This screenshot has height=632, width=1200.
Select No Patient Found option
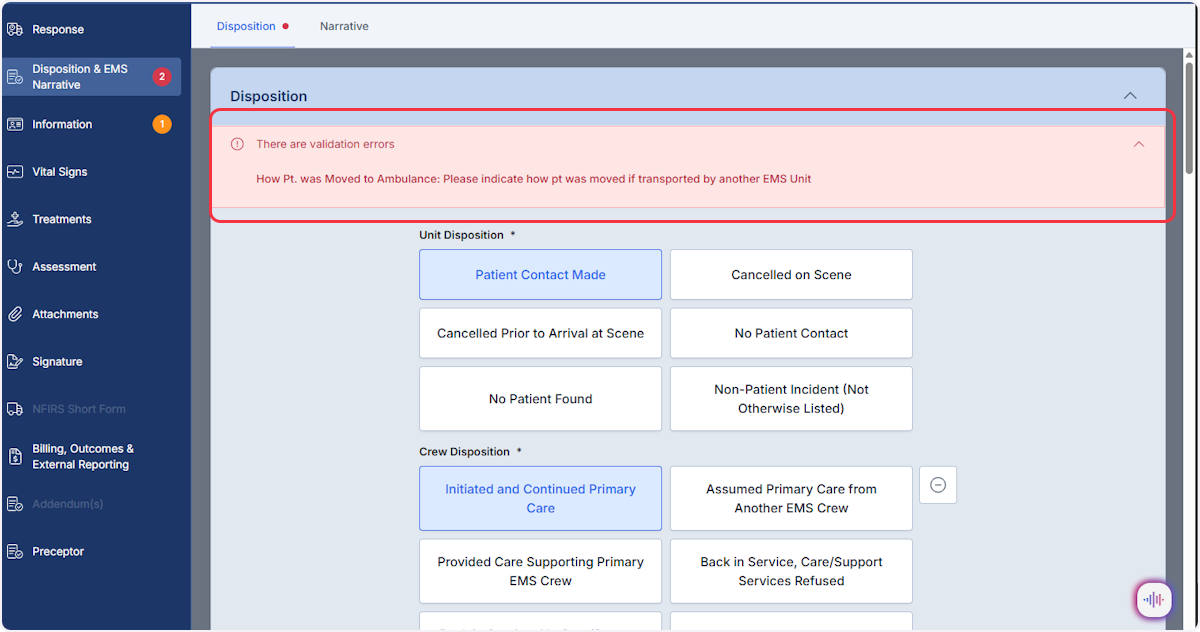(x=541, y=399)
